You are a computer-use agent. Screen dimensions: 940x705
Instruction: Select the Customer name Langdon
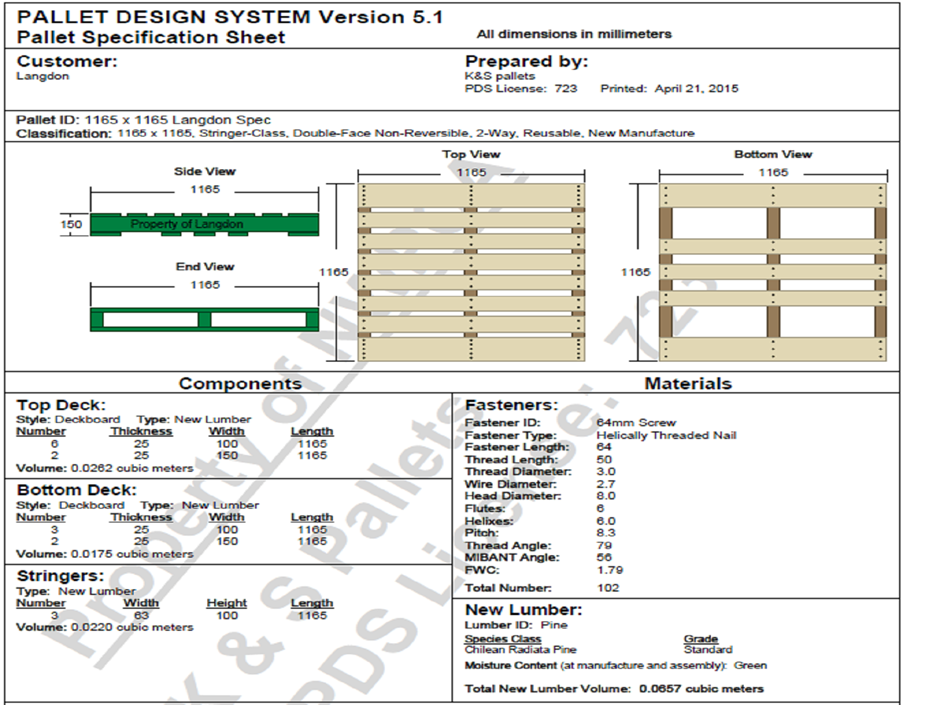[x=43, y=77]
